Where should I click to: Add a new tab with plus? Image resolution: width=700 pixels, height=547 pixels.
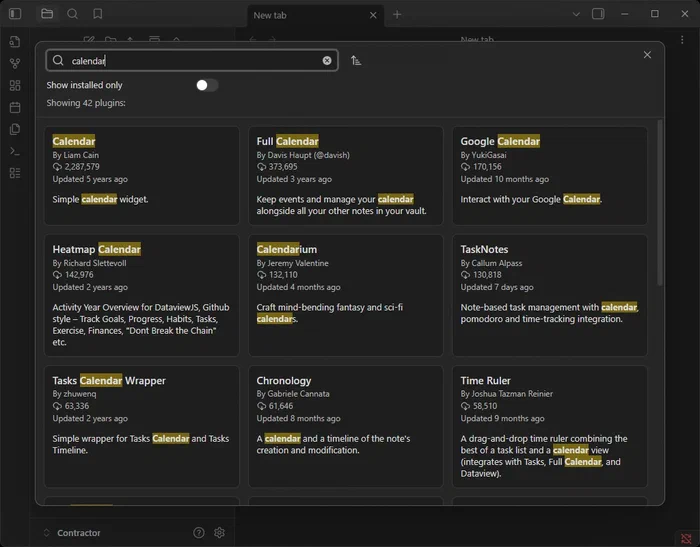(397, 14)
